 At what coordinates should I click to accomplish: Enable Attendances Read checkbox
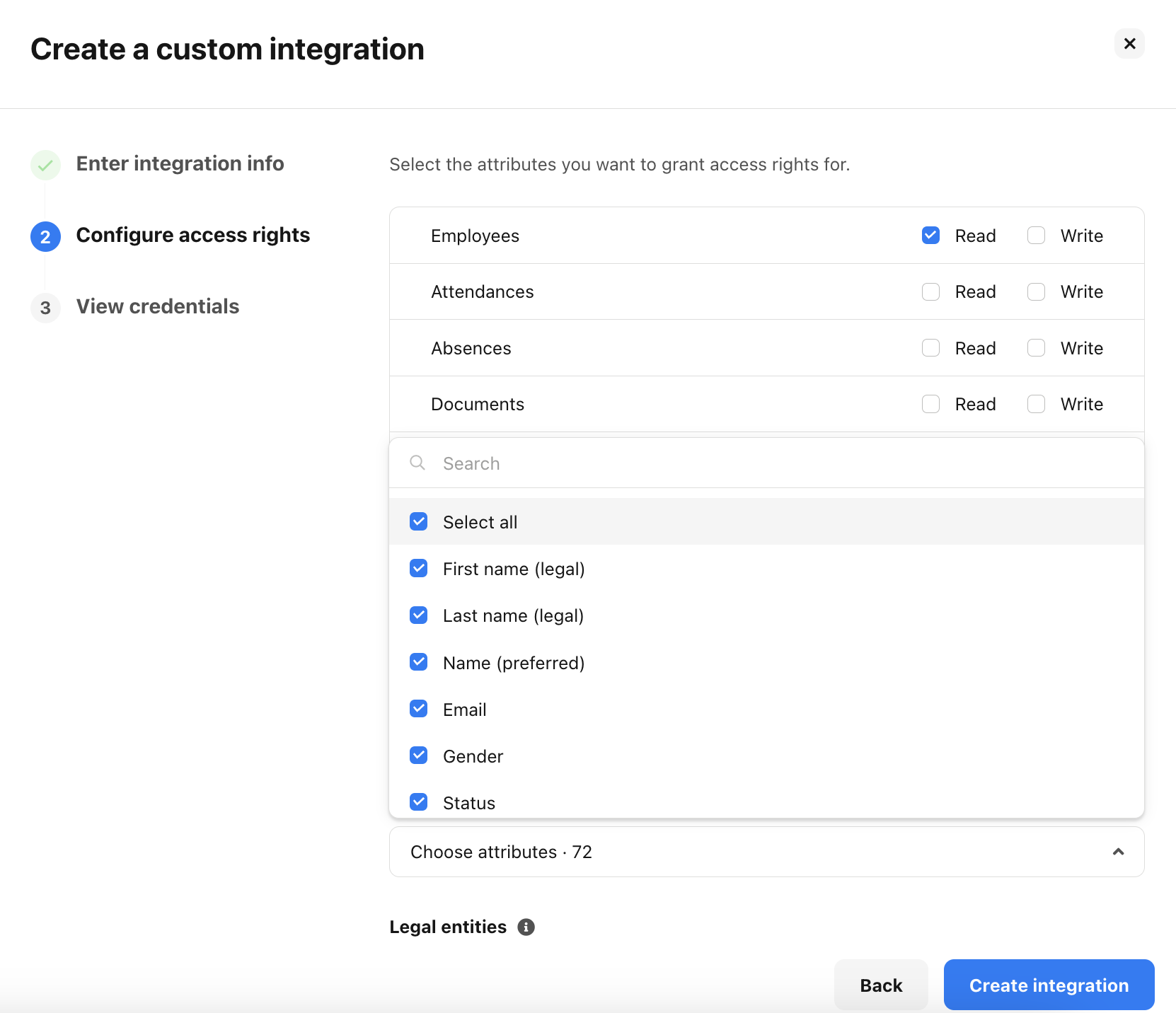(930, 291)
